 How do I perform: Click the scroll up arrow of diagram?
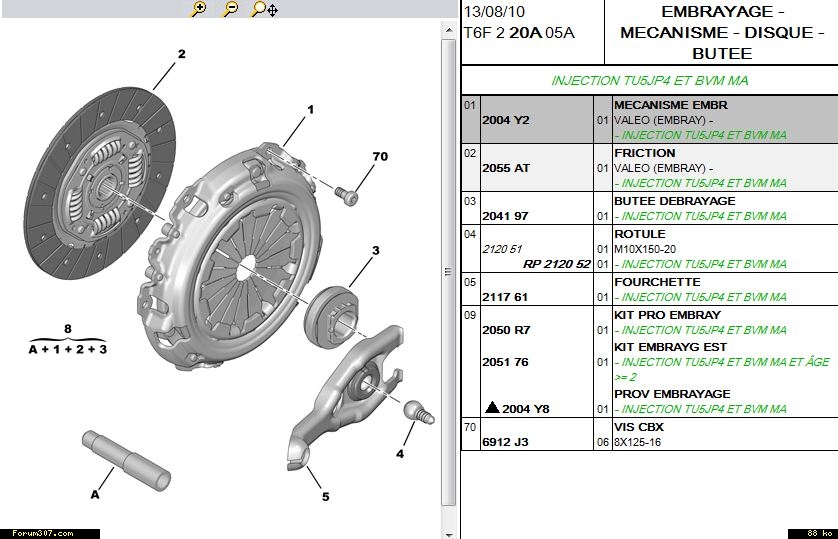tap(449, 31)
